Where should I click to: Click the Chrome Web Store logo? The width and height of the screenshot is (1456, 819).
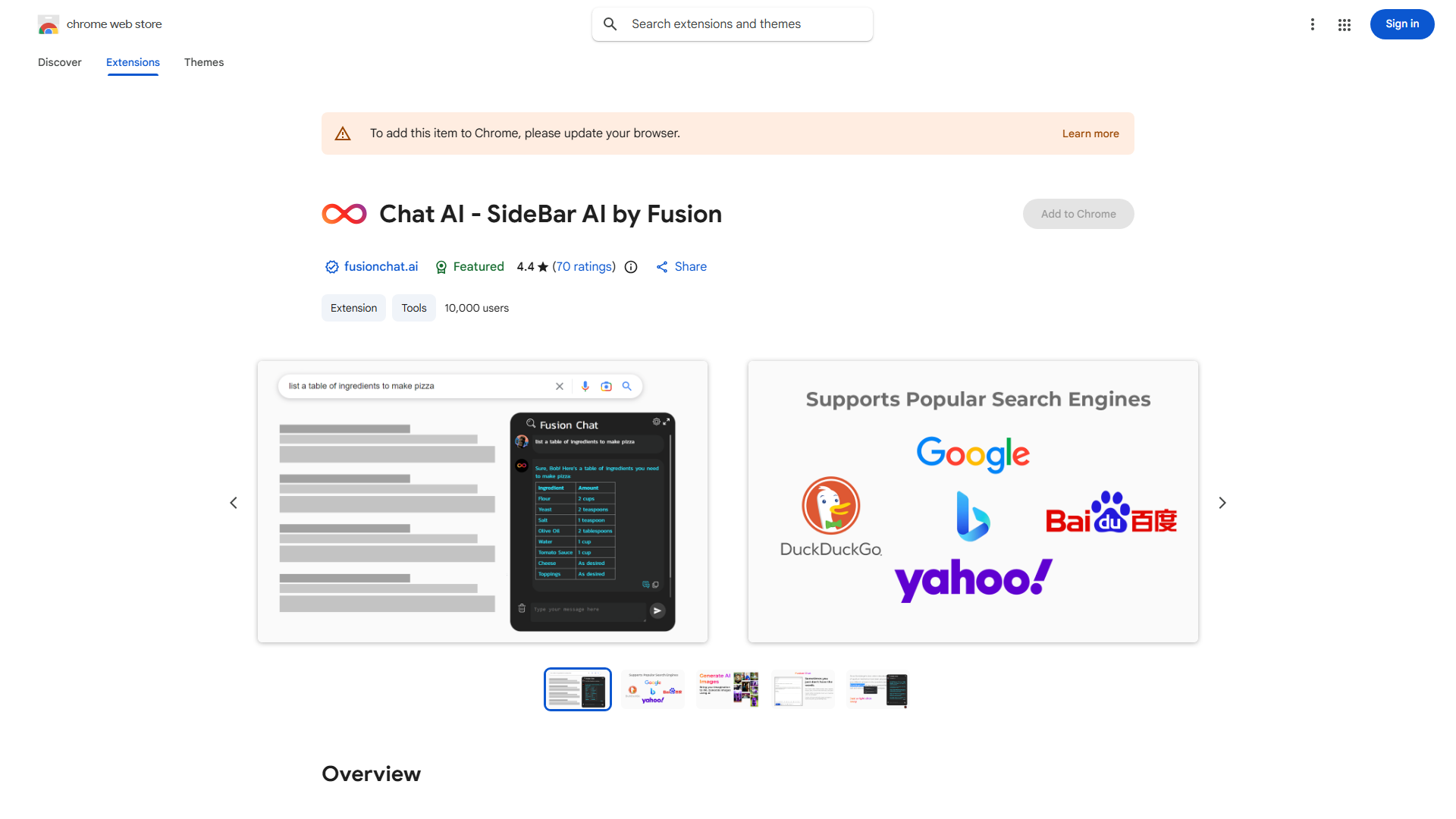pos(49,24)
